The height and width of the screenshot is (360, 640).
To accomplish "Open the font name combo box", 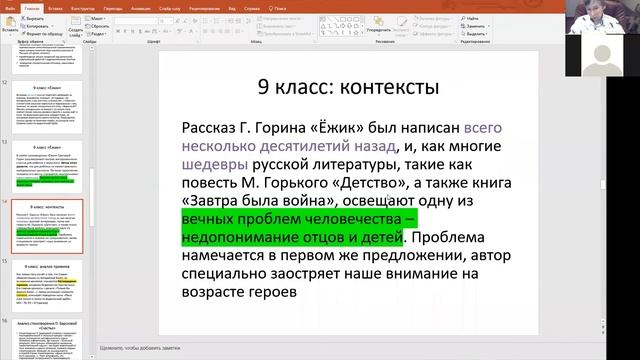I will [135, 21].
